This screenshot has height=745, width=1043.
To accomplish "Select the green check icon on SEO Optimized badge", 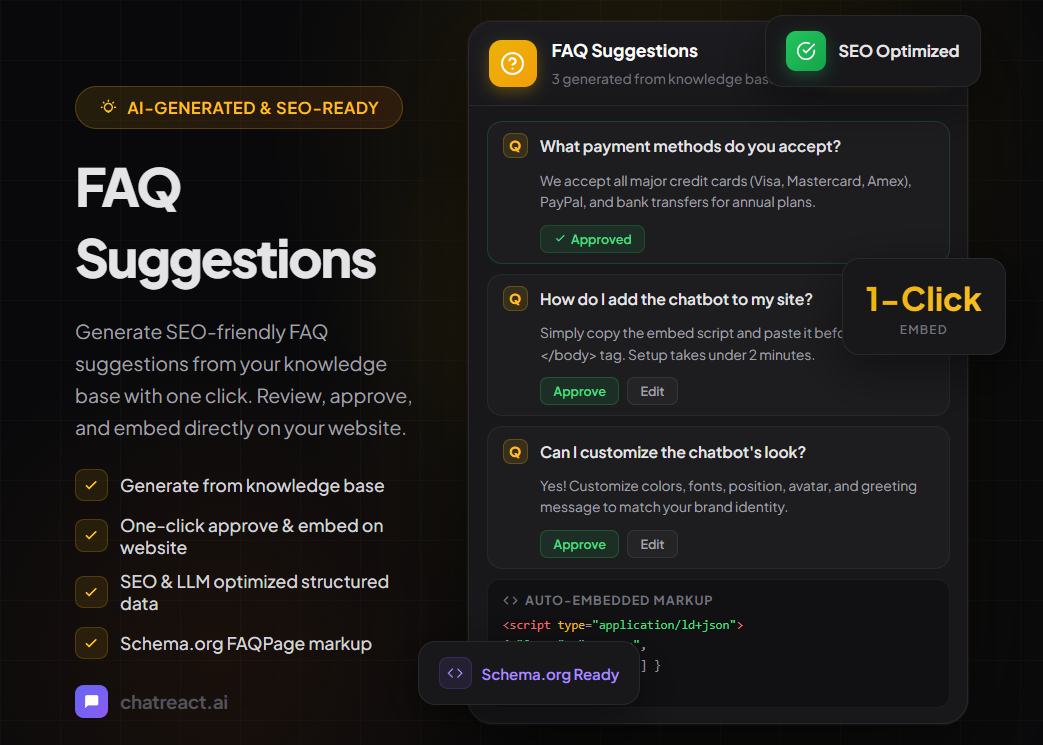I will click(804, 51).
